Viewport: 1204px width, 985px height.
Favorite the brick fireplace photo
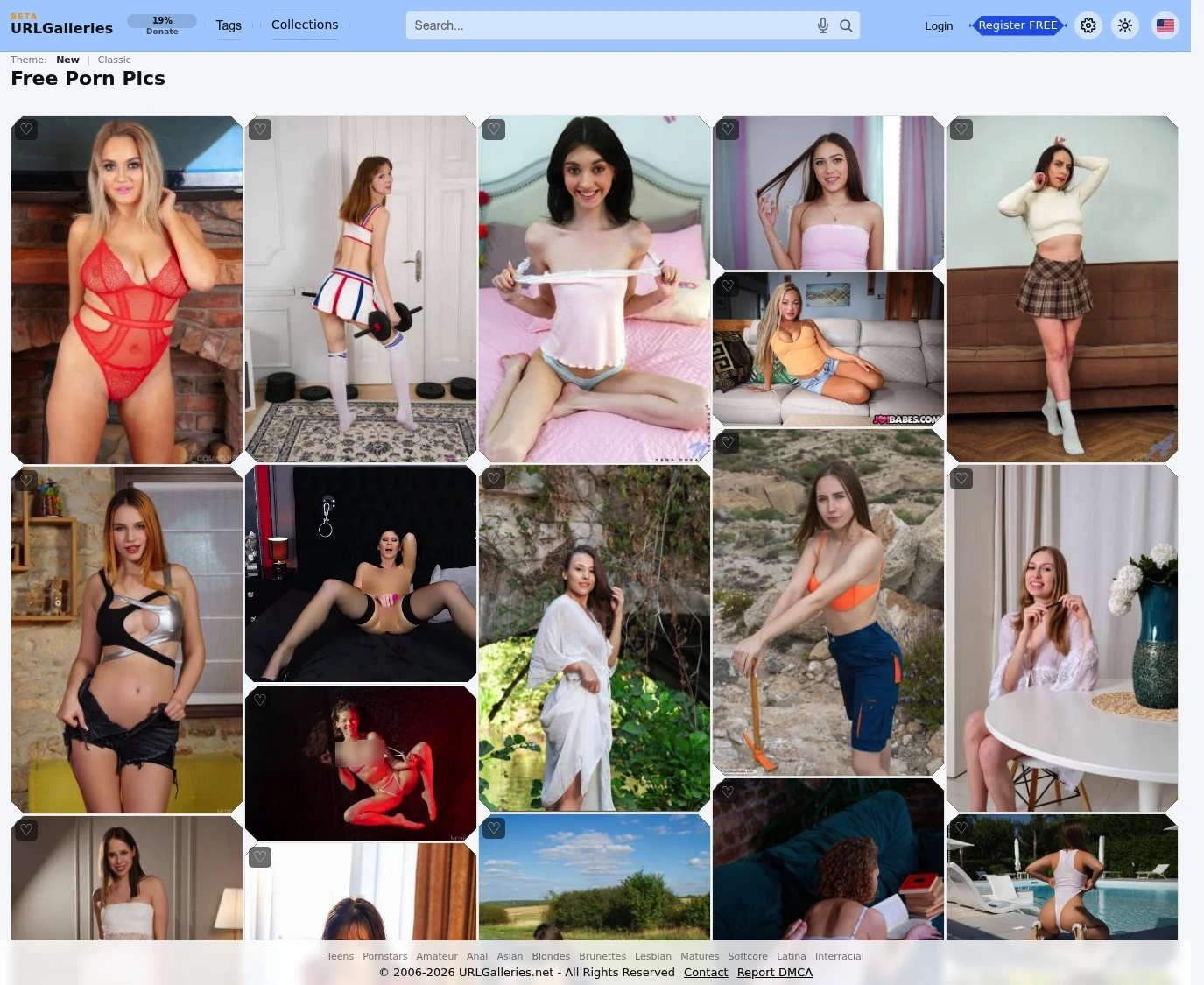point(26,130)
